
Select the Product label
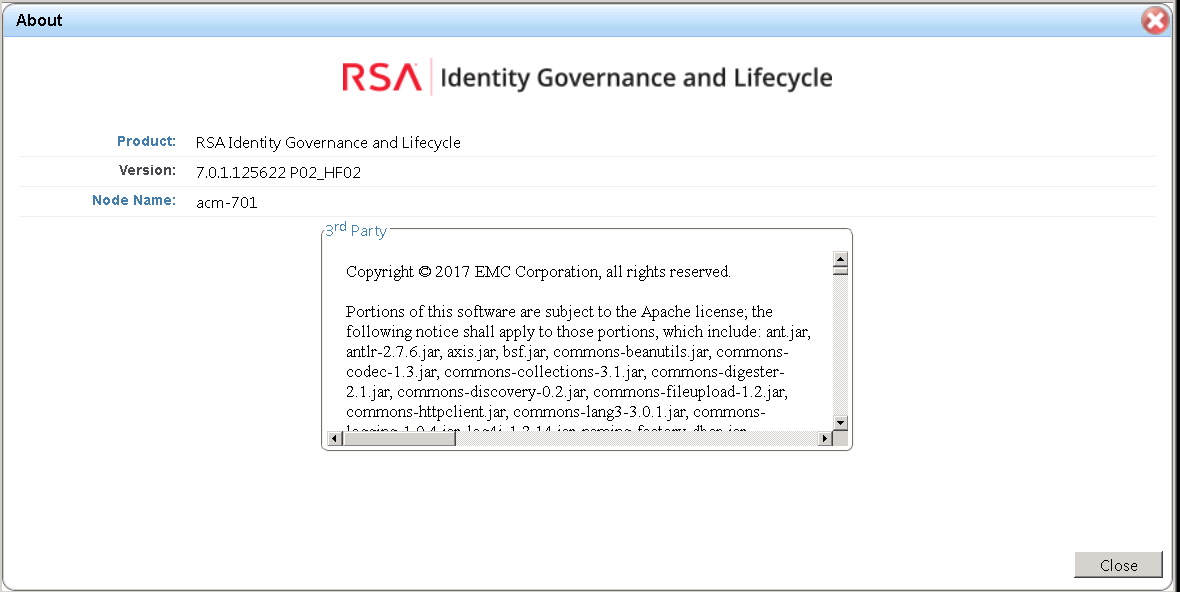146,141
